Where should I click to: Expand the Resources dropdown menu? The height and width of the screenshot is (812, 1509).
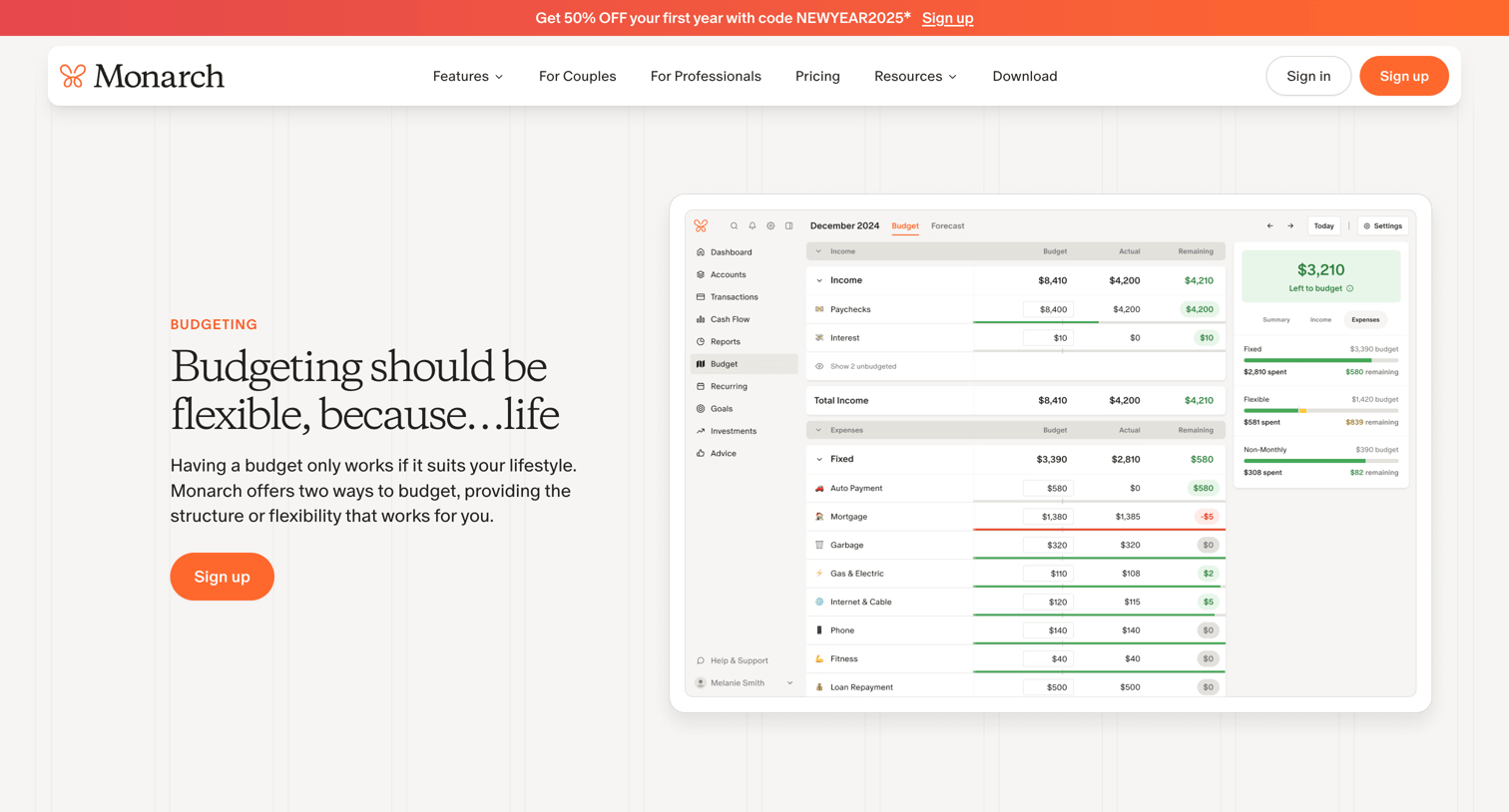(915, 76)
